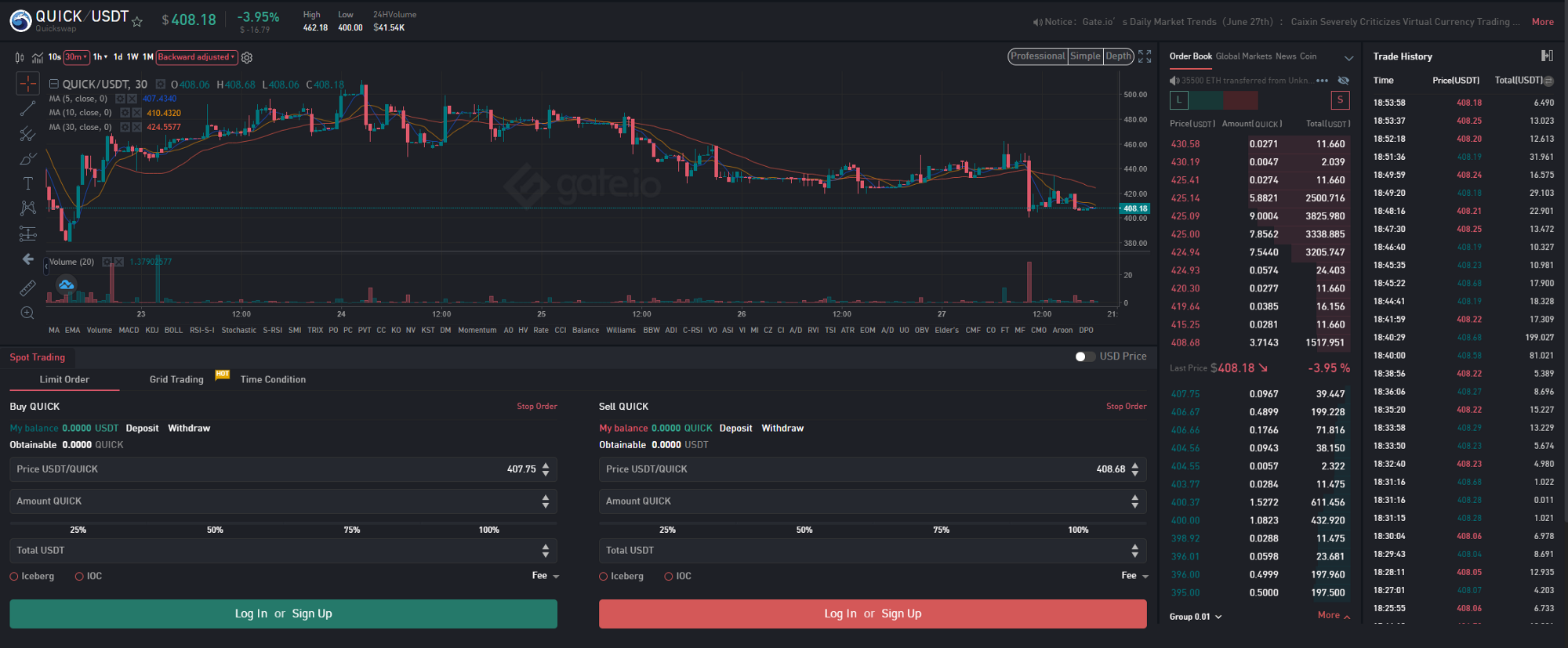Expand More at the order book bottom

[1334, 615]
